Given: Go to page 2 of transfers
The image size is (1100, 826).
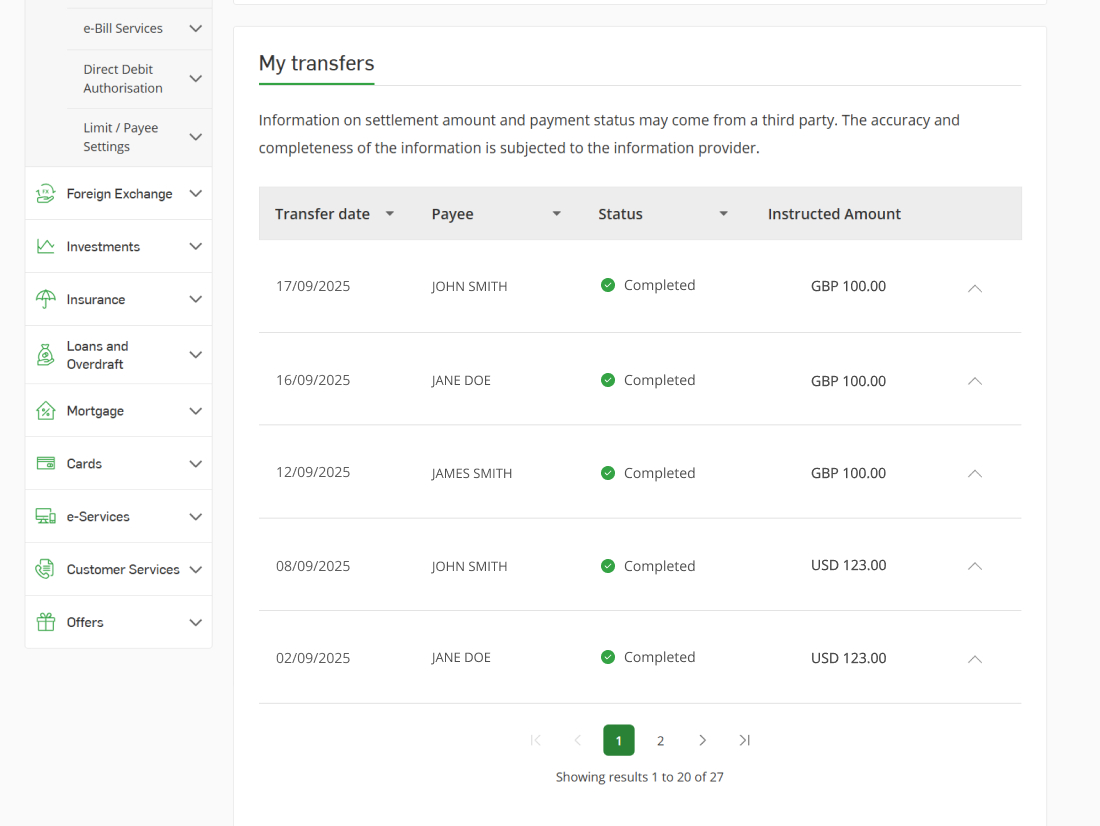Looking at the screenshot, I should click(x=660, y=741).
